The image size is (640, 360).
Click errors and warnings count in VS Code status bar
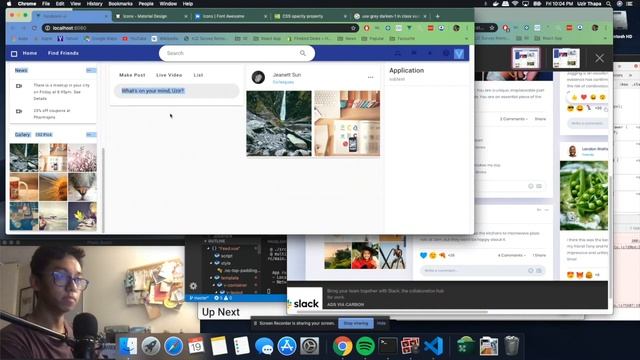pos(223,298)
